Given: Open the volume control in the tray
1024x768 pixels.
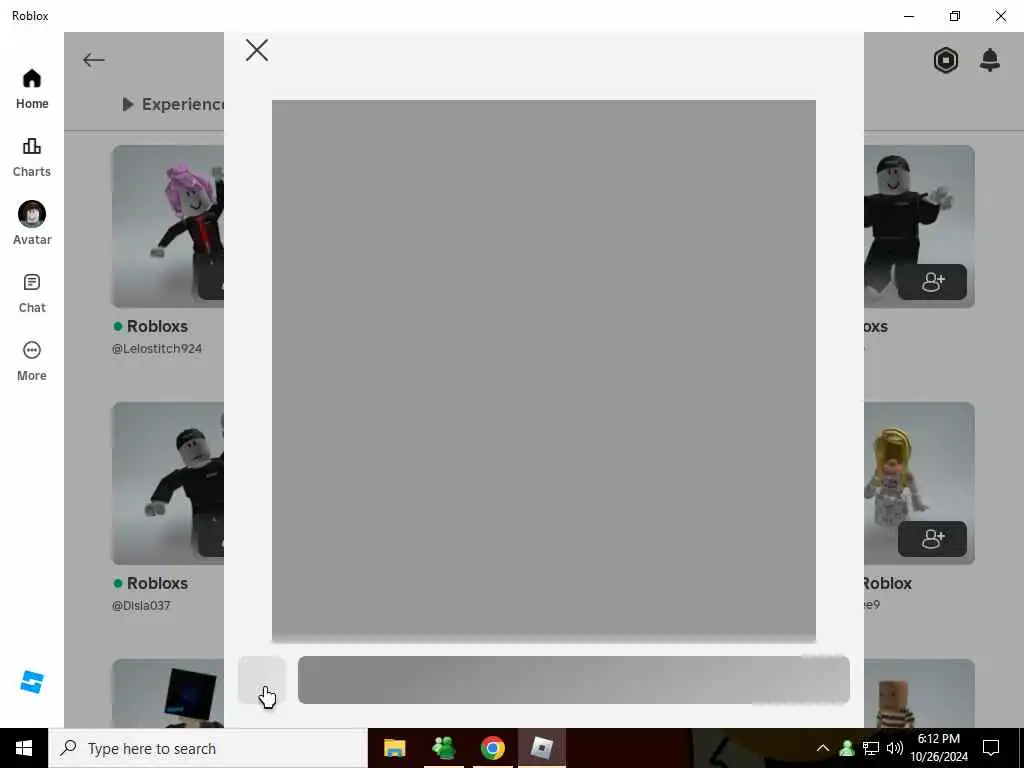Looking at the screenshot, I should point(895,748).
